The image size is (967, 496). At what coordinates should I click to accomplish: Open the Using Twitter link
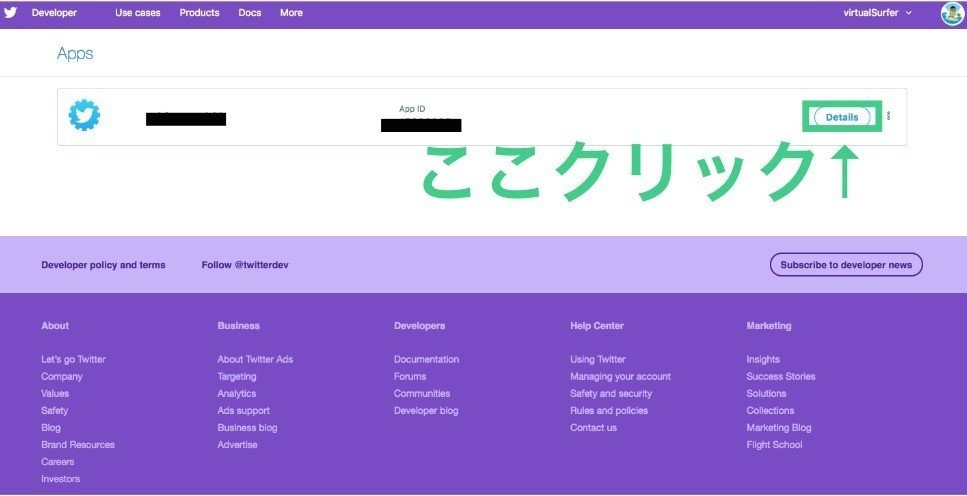[x=598, y=360]
